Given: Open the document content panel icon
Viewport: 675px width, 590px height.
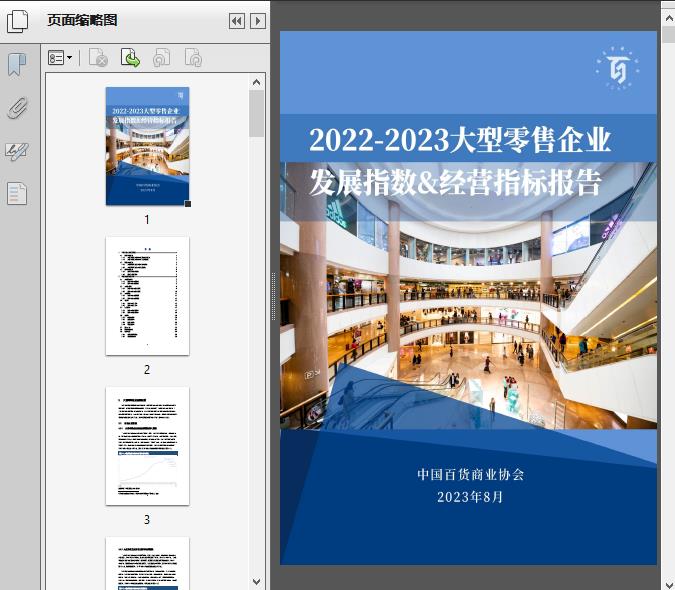Looking at the screenshot, I should click(x=17, y=194).
